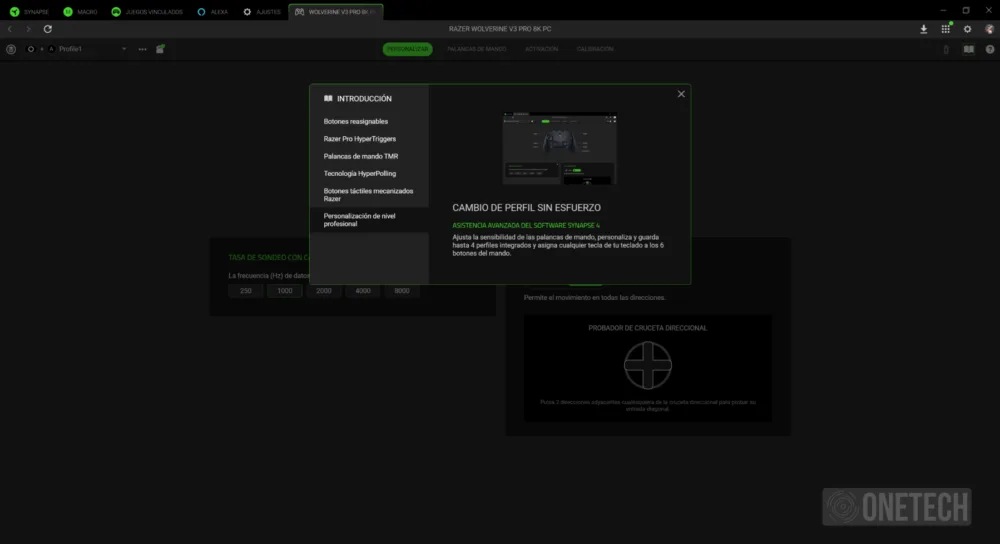Viewport: 1000px width, 544px height.
Task: Click the battery status icon
Action: point(946,49)
